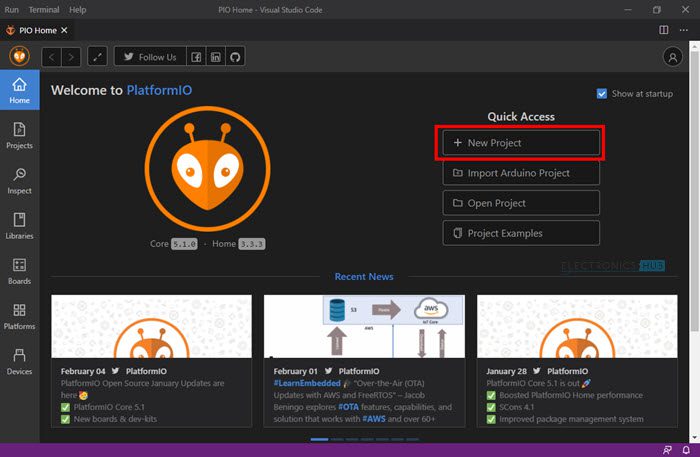Screen dimensions: 700x457
Task: Click the vertical scrollbar on the right
Action: pos(694,191)
